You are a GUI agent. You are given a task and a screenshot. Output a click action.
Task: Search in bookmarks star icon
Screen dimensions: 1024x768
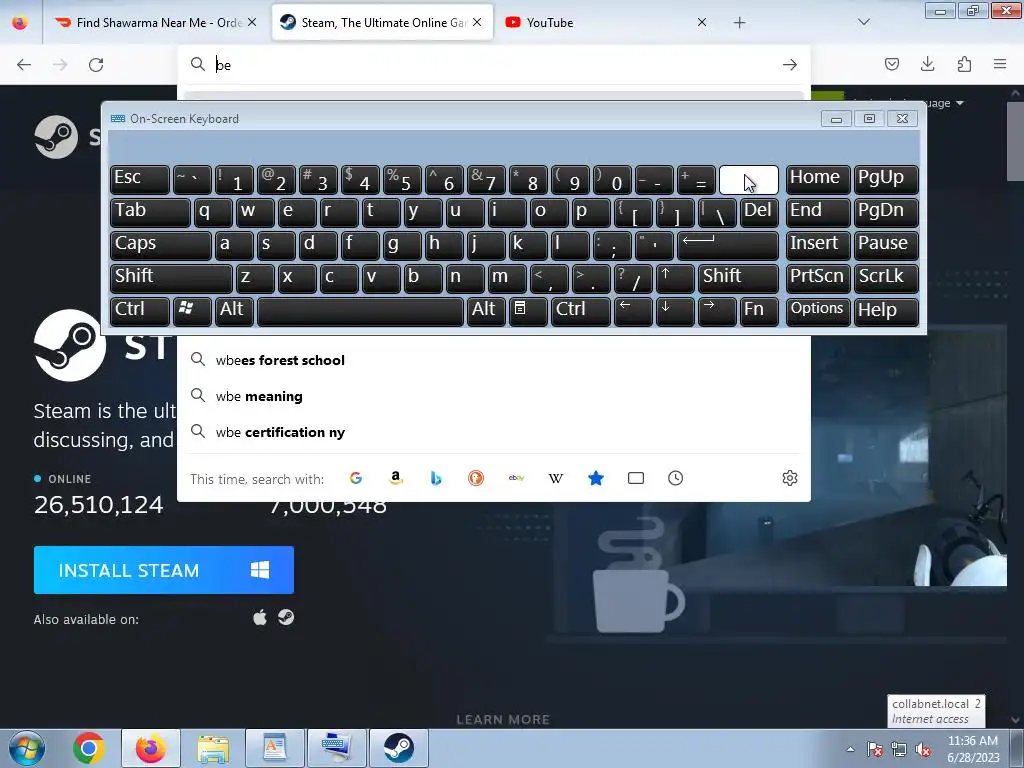596,478
